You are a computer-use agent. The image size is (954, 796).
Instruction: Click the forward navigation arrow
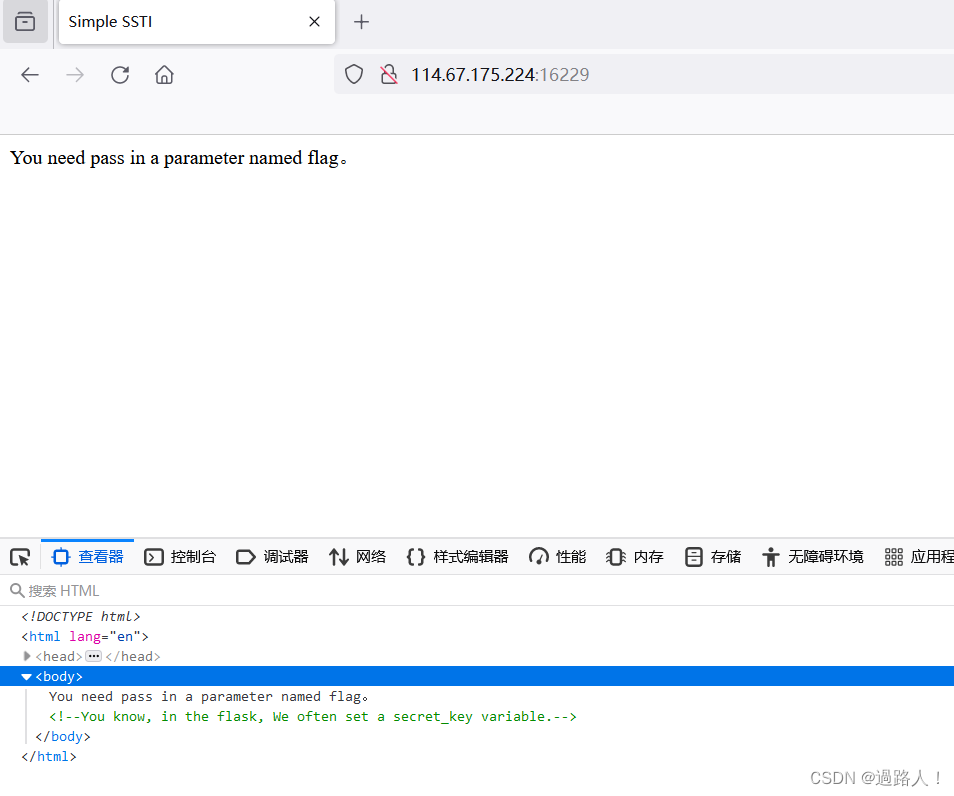point(75,74)
